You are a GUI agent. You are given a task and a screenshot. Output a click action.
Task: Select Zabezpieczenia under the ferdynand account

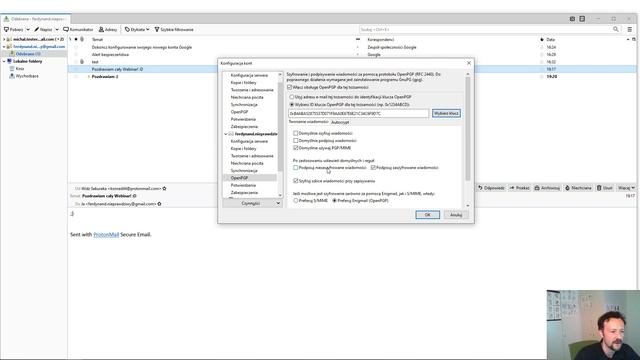pyautogui.click(x=244, y=192)
